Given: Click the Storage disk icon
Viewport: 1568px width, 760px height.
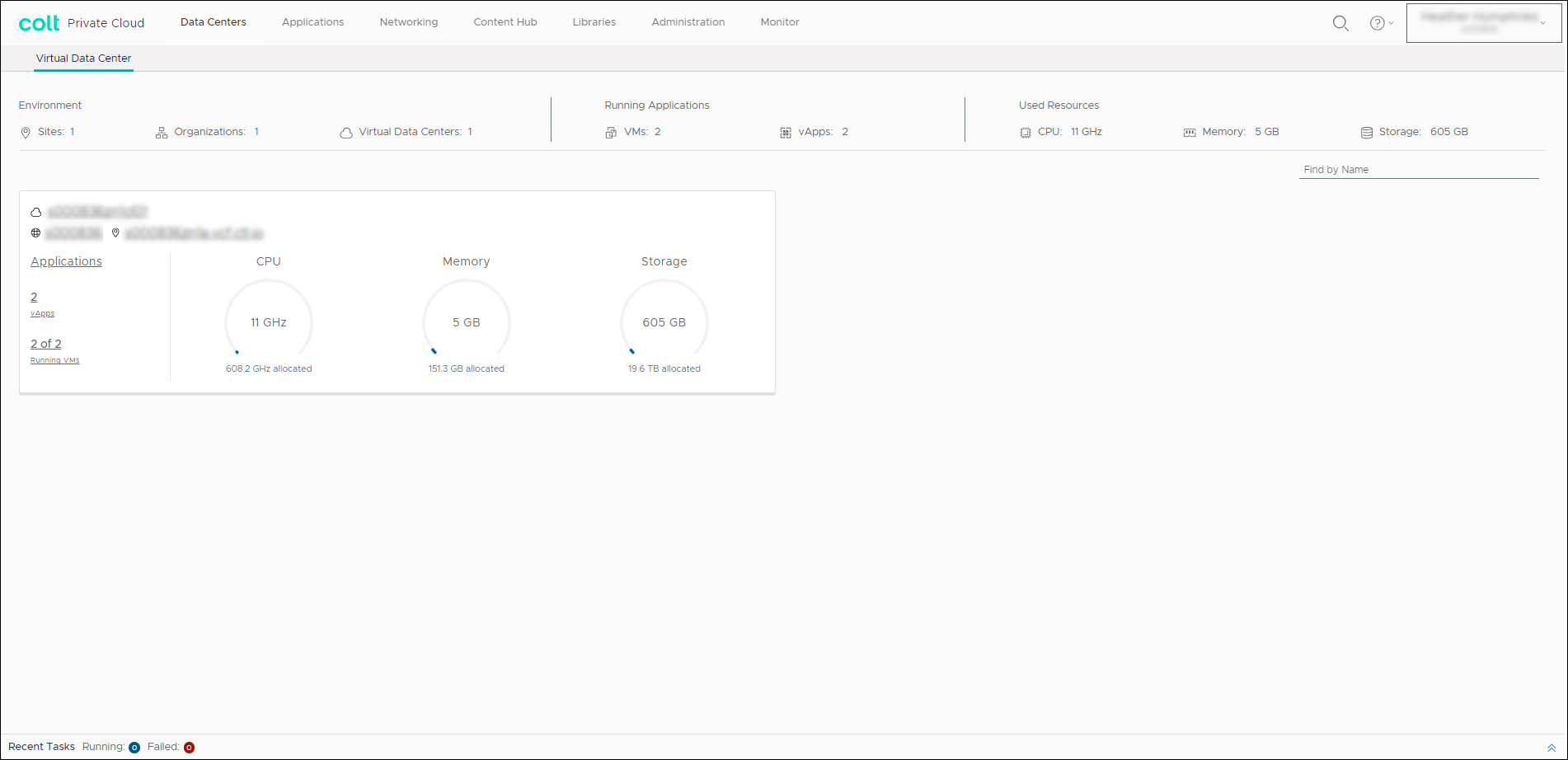Looking at the screenshot, I should 1367,133.
